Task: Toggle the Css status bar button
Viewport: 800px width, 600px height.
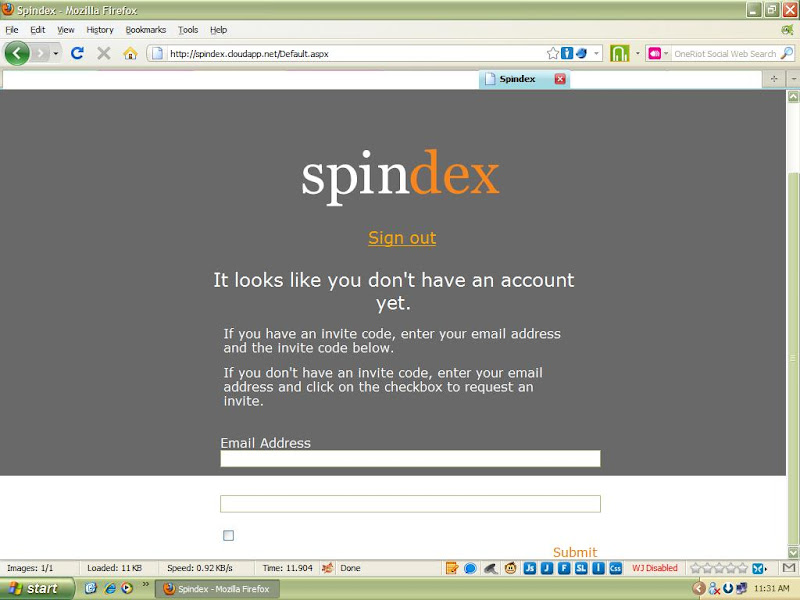Action: point(615,568)
